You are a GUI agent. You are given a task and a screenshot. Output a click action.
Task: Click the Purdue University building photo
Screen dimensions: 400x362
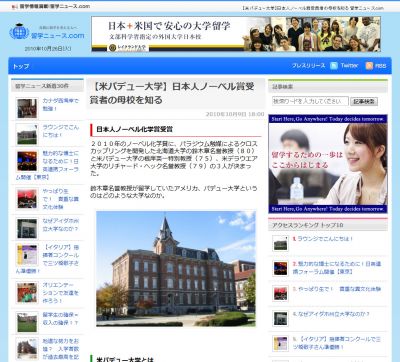coord(176,268)
